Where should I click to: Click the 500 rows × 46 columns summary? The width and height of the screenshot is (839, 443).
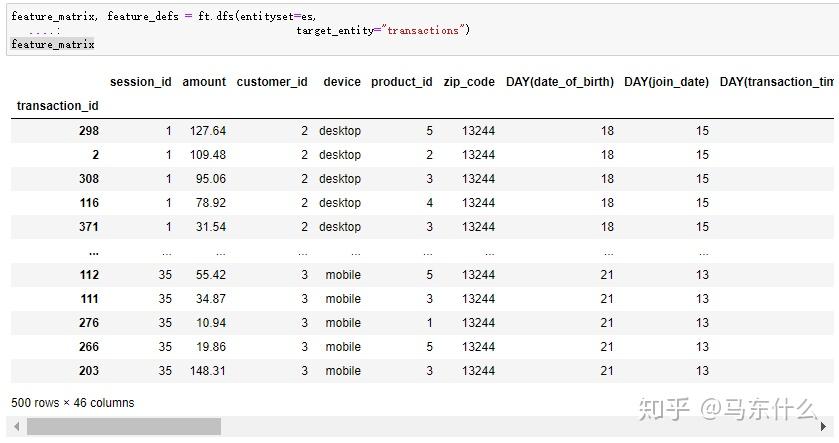tap(73, 403)
